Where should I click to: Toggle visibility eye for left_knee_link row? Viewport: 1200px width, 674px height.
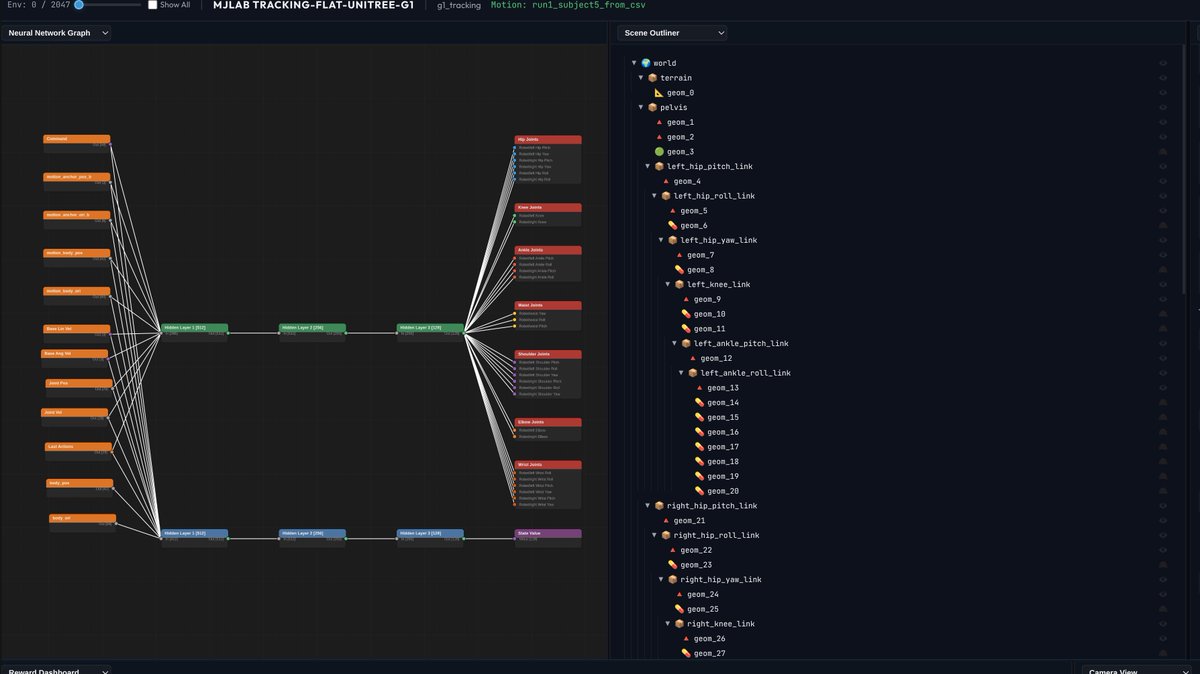pyautogui.click(x=1163, y=284)
